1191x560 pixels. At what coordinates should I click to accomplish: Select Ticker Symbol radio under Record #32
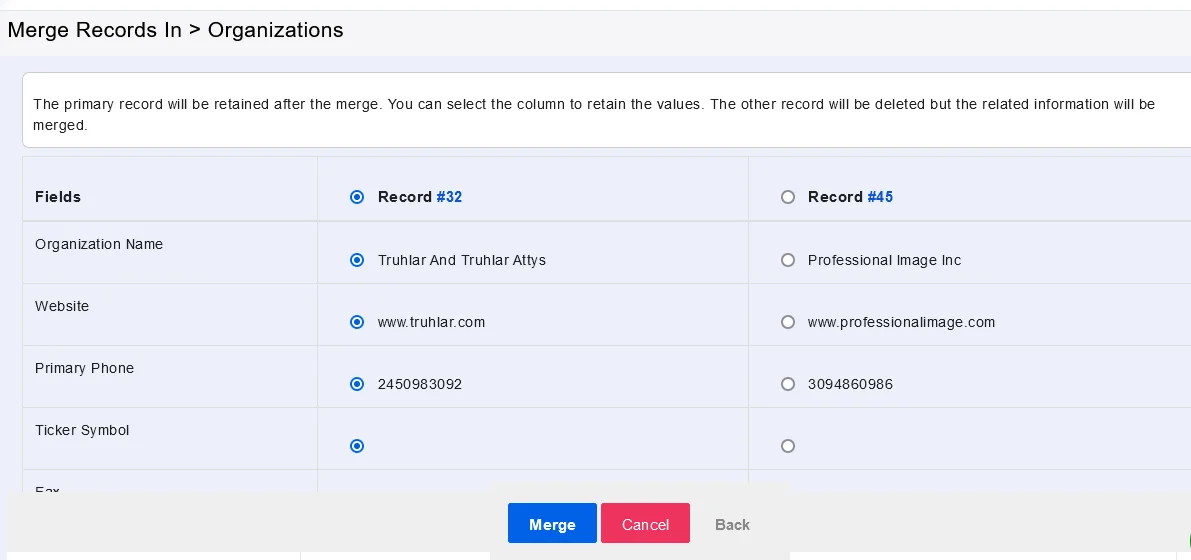357,446
